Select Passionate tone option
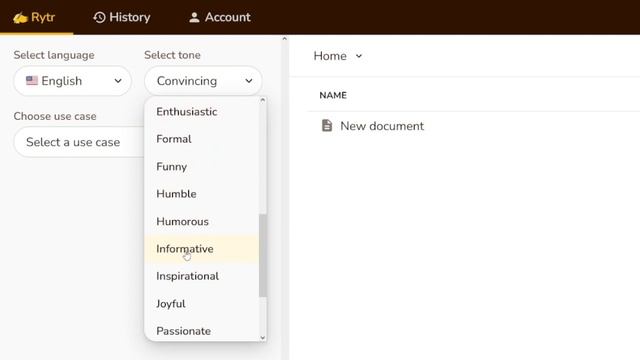 [x=202, y=331]
